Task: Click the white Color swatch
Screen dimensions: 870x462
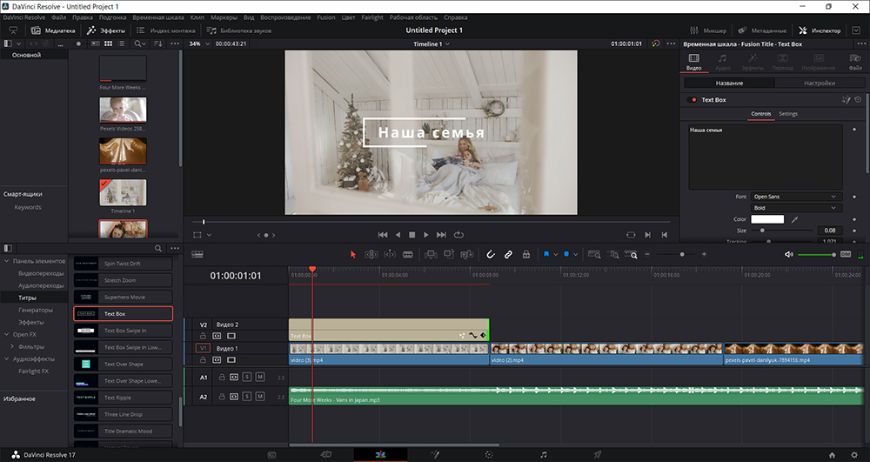Action: click(x=768, y=219)
